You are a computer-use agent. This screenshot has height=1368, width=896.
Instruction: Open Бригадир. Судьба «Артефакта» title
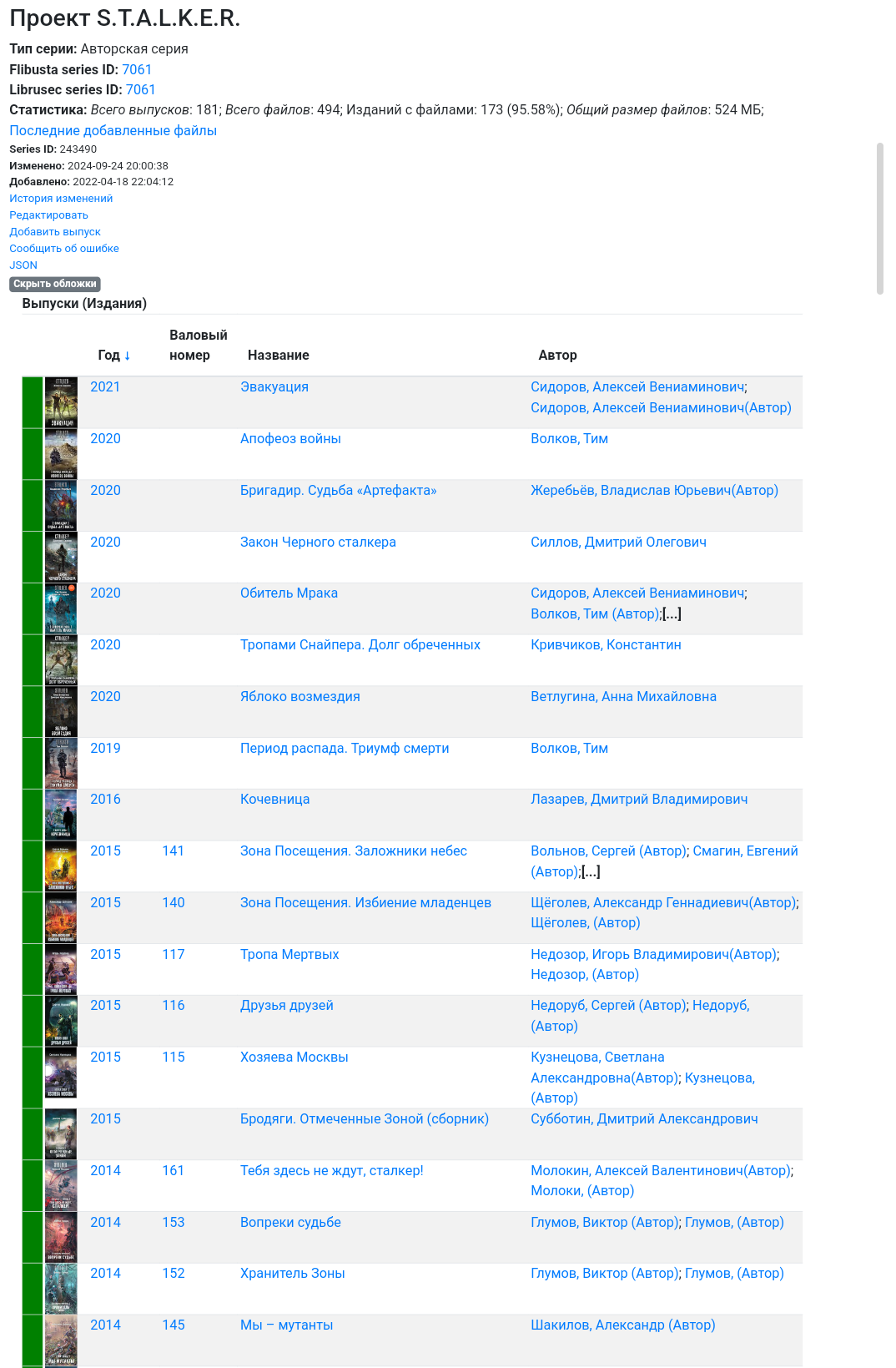[339, 491]
